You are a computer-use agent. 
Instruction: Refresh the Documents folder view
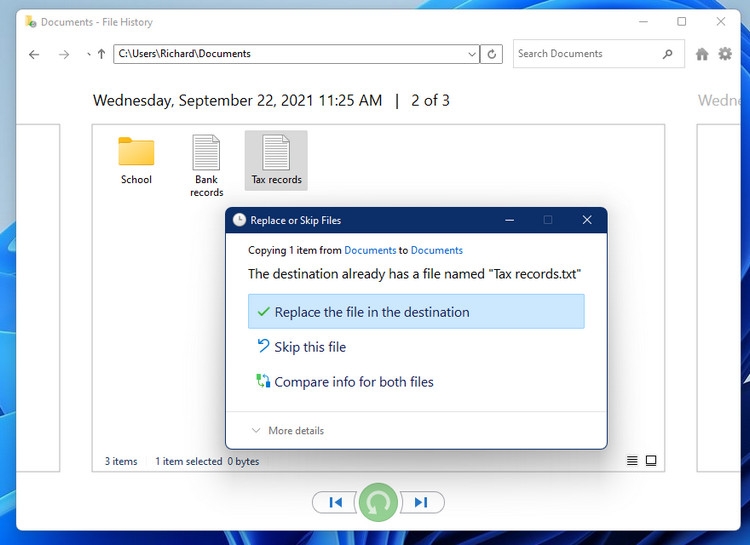491,54
